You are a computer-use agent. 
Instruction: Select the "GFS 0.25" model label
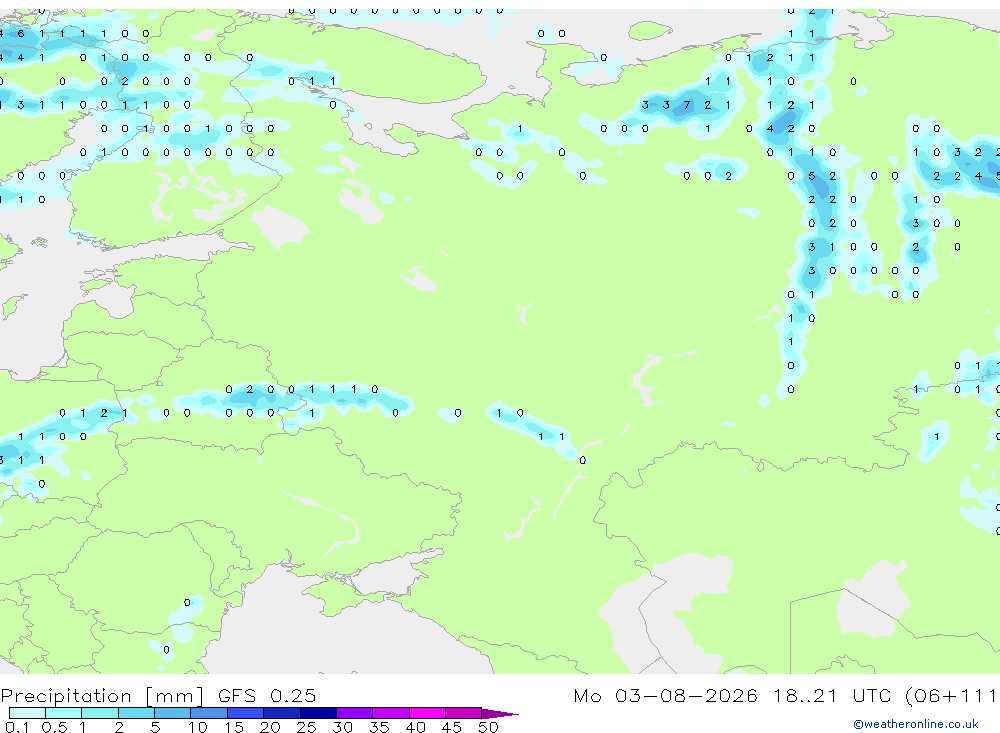coord(267,695)
